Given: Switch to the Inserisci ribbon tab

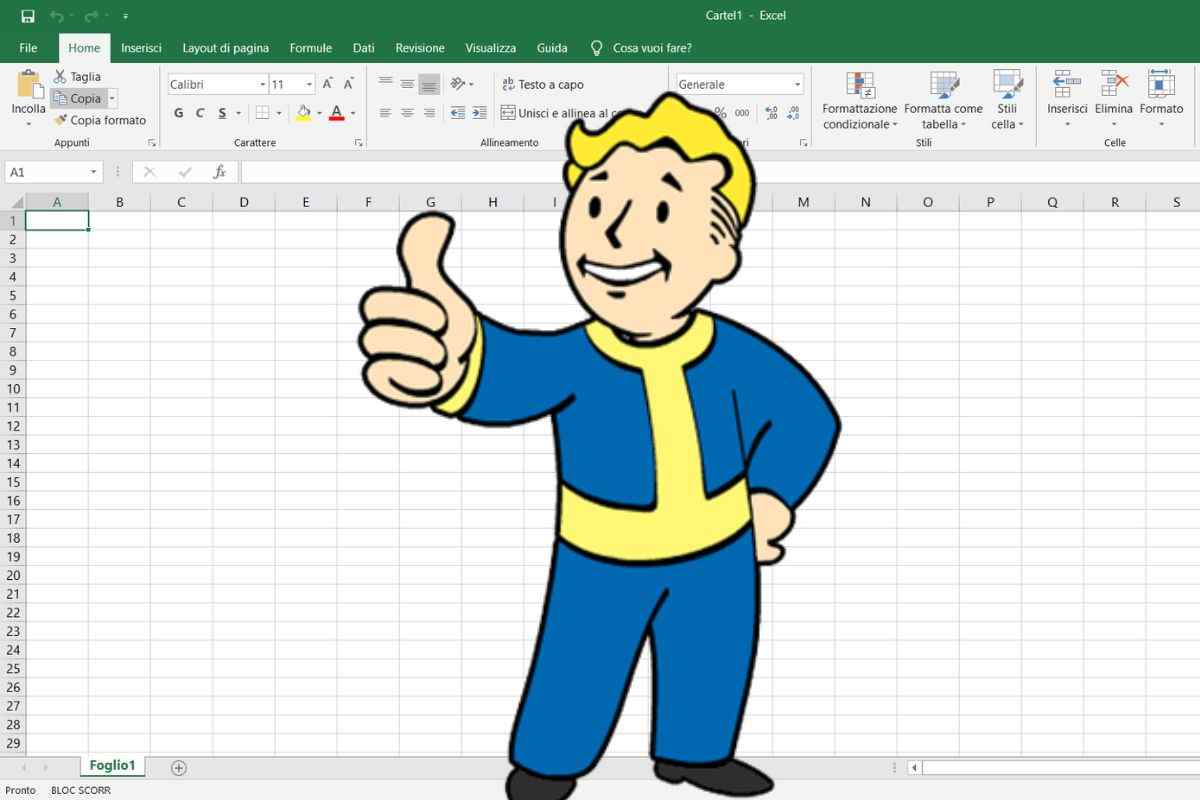Looking at the screenshot, I should coord(141,48).
